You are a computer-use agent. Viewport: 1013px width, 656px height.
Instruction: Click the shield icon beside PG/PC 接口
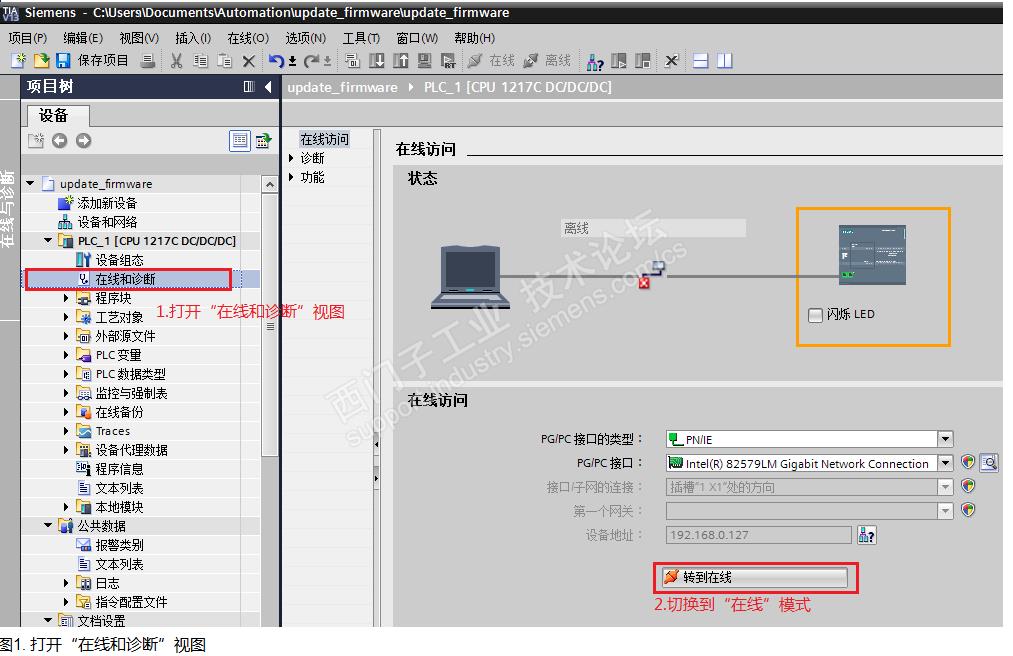pos(967,462)
